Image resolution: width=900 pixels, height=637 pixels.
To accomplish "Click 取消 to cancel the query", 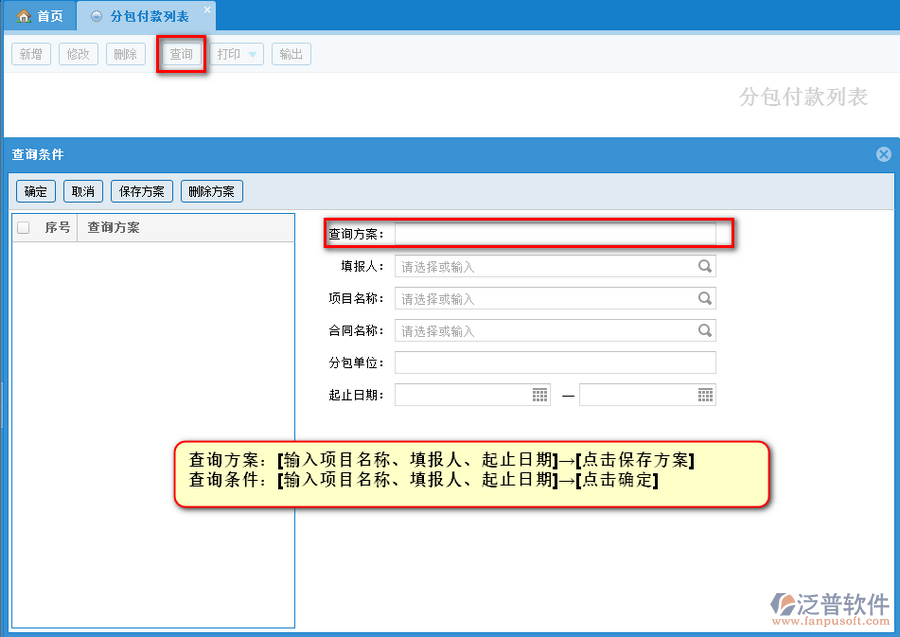I will pyautogui.click(x=83, y=191).
